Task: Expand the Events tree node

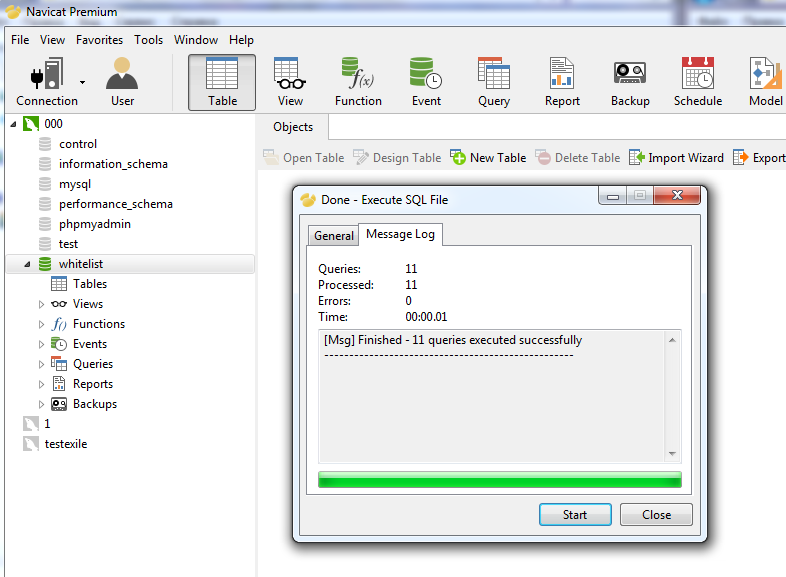Action: pos(42,344)
